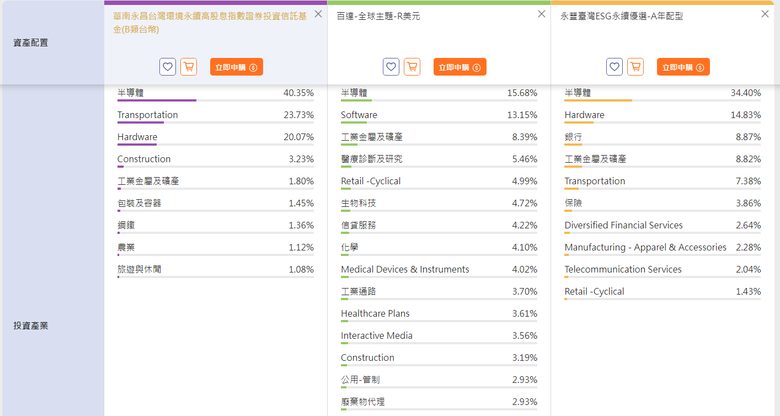The image size is (780, 416).
Task: Click the 1.80% 工業金屬及礦產 value
Action: click(x=301, y=181)
